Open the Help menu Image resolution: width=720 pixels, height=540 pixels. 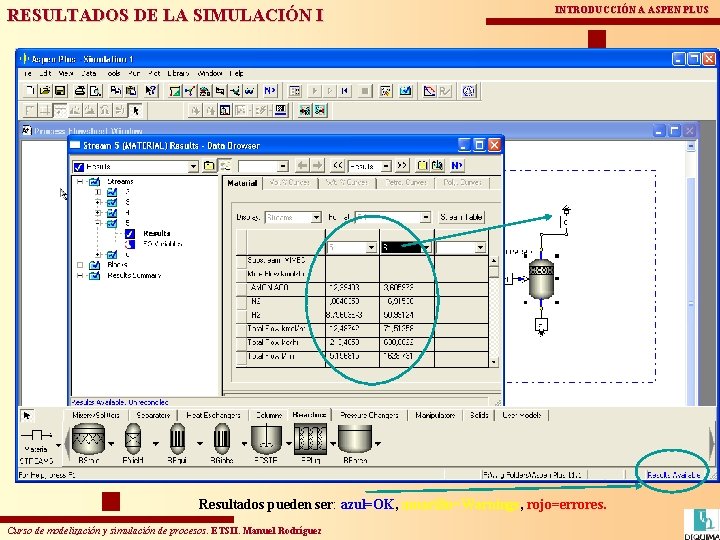coord(236,73)
